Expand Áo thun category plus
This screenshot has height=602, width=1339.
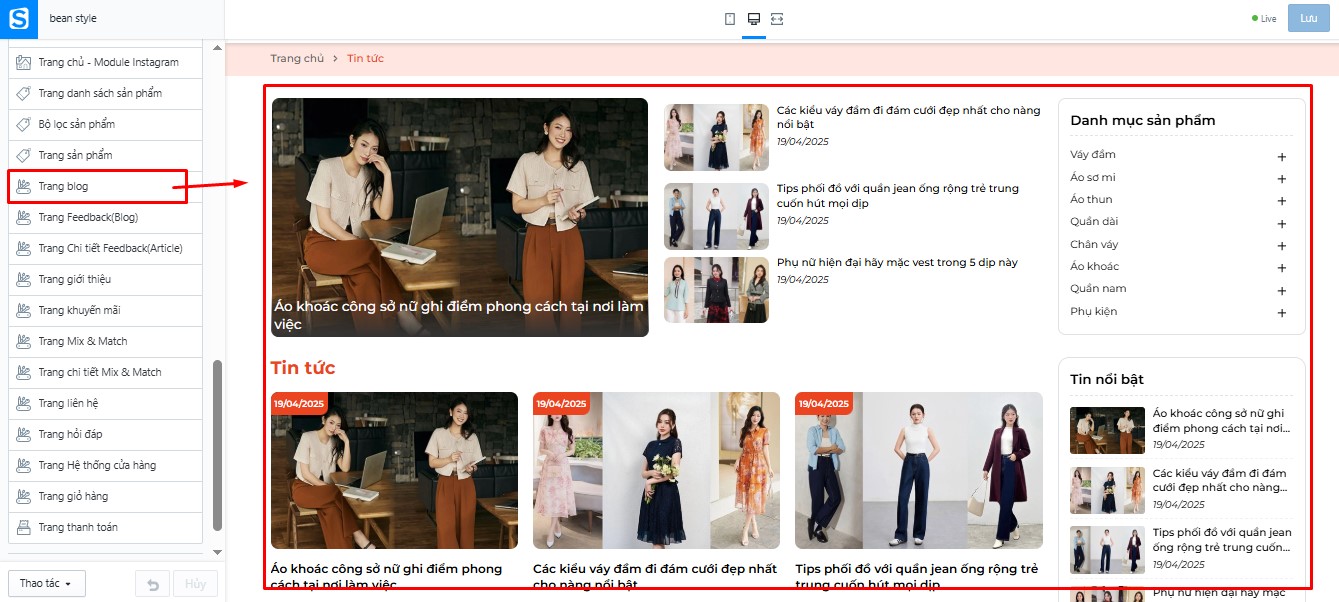1282,201
